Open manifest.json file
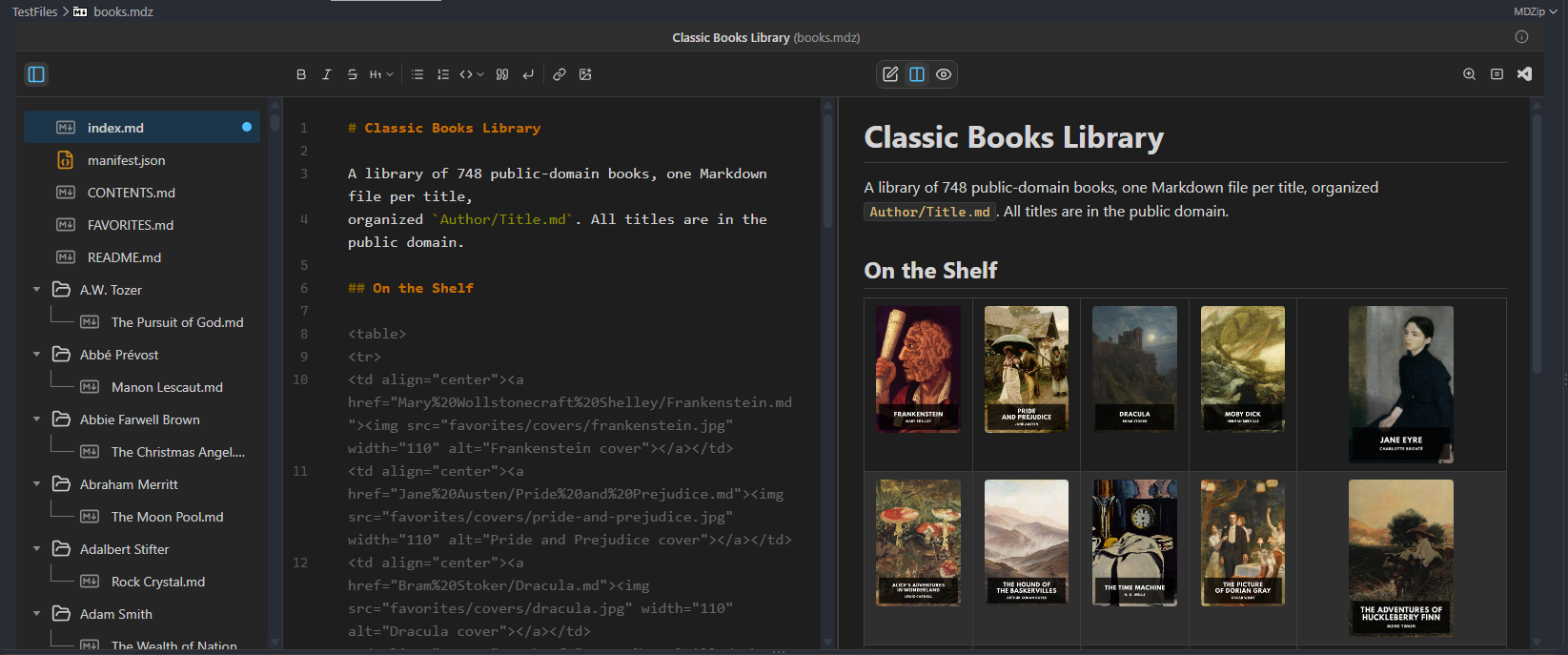 click(x=142, y=160)
